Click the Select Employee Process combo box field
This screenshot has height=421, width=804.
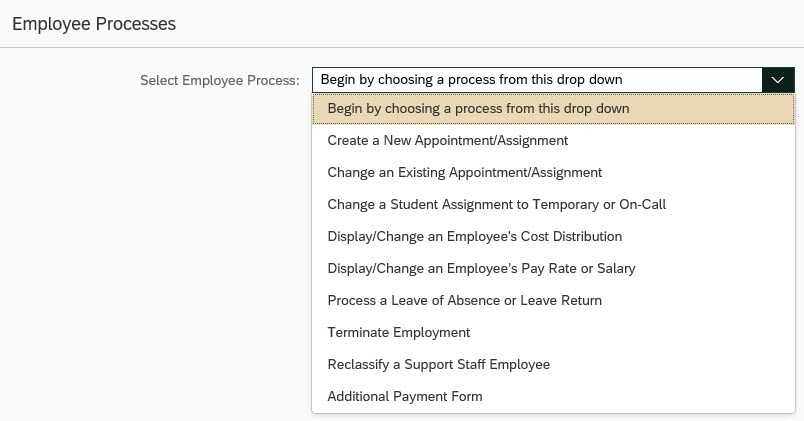coord(537,80)
